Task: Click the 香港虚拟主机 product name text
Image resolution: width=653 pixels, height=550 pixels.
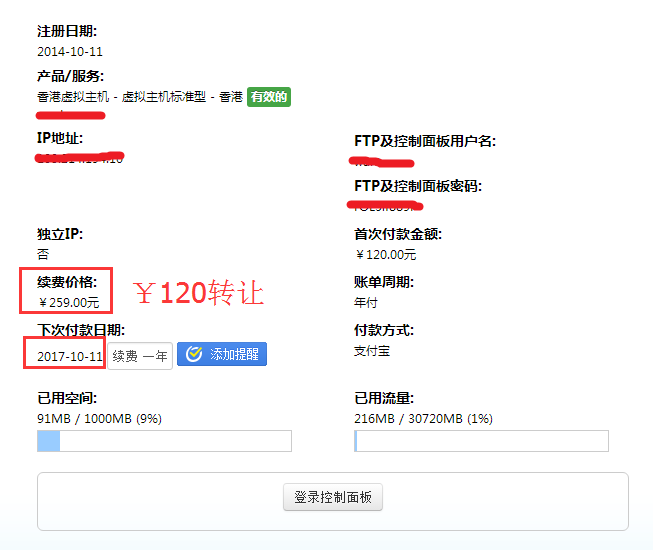Action: coord(73,97)
